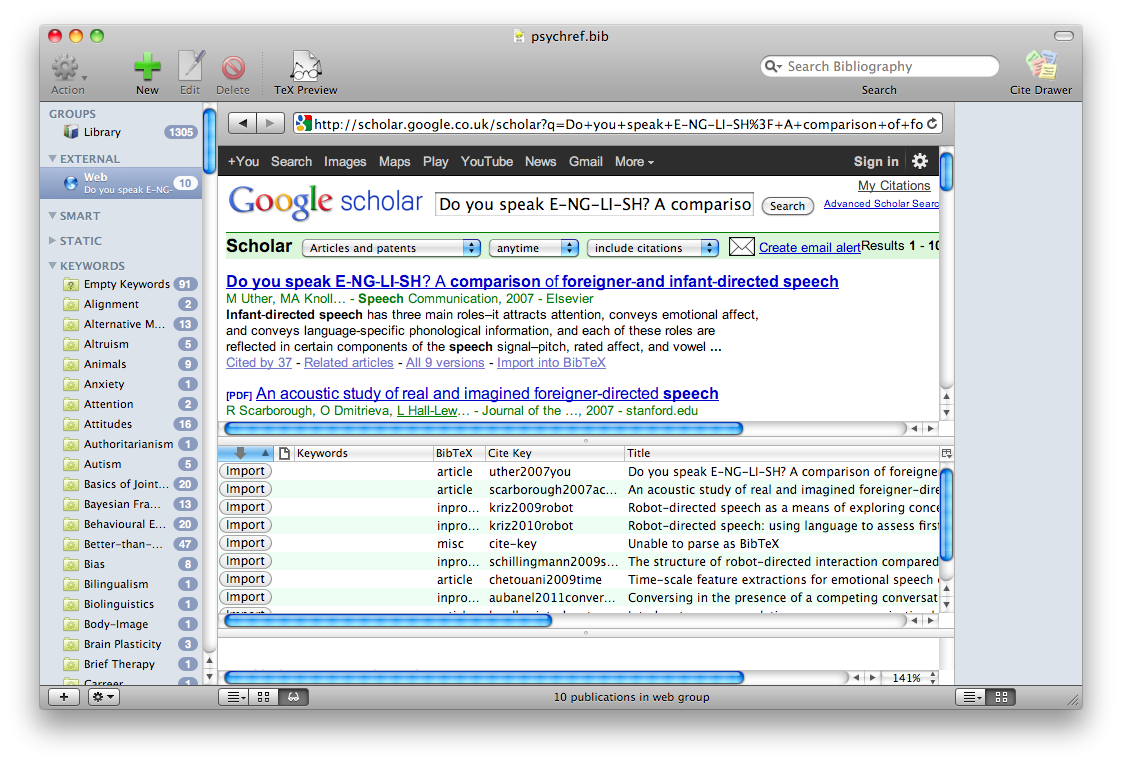Switch to web view preview mode
Viewport: 1122px width, 764px height.
(293, 697)
